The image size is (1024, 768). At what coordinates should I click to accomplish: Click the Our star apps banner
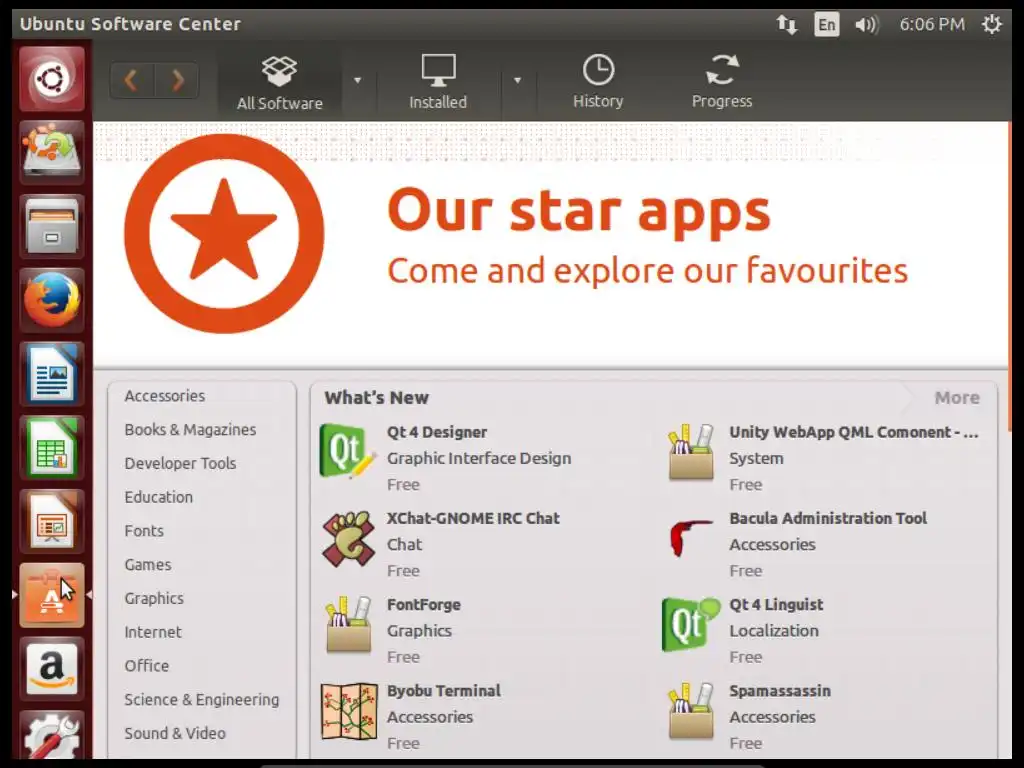tap(551, 244)
